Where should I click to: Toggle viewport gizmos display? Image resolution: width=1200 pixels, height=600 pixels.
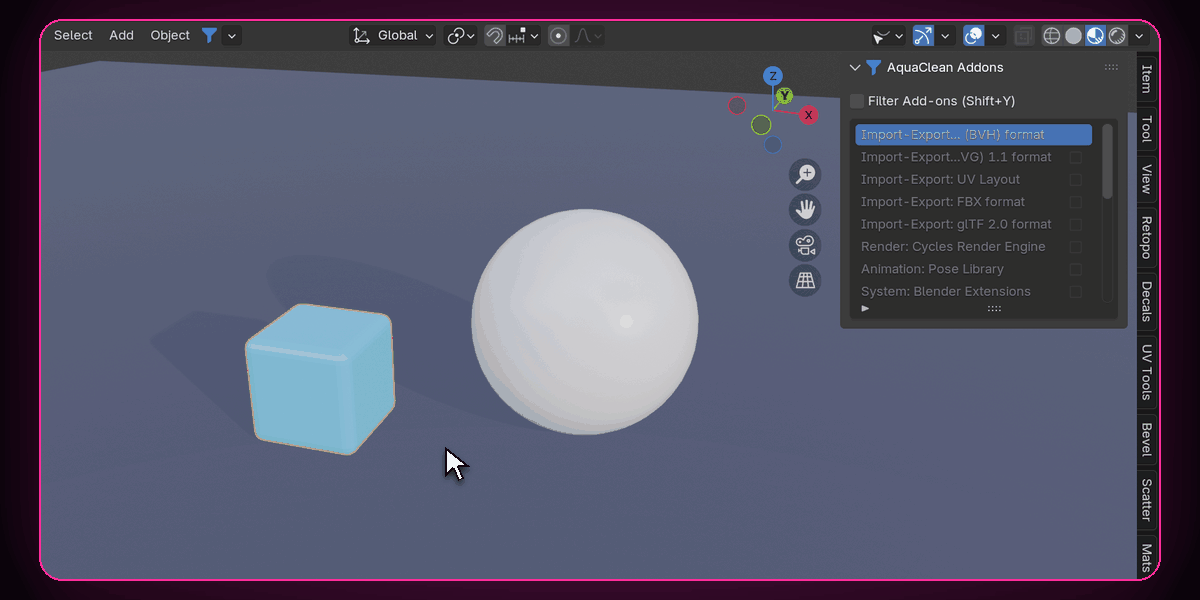923,35
